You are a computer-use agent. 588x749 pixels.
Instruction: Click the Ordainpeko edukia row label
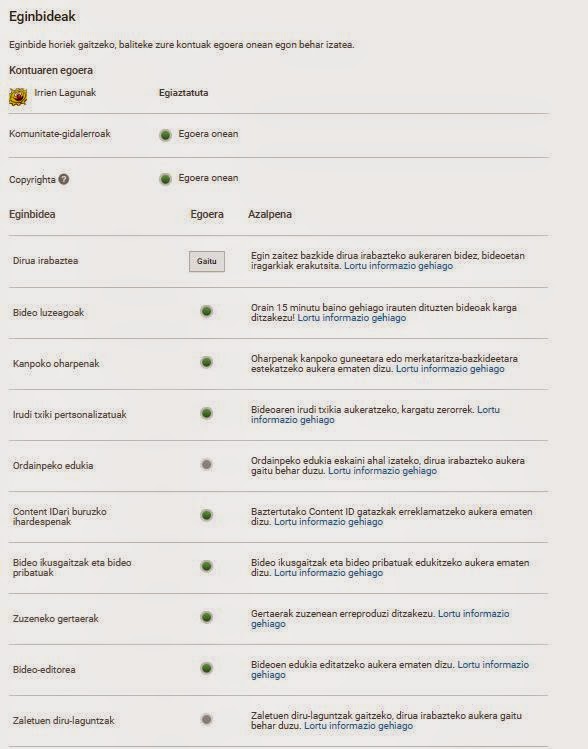53,465
